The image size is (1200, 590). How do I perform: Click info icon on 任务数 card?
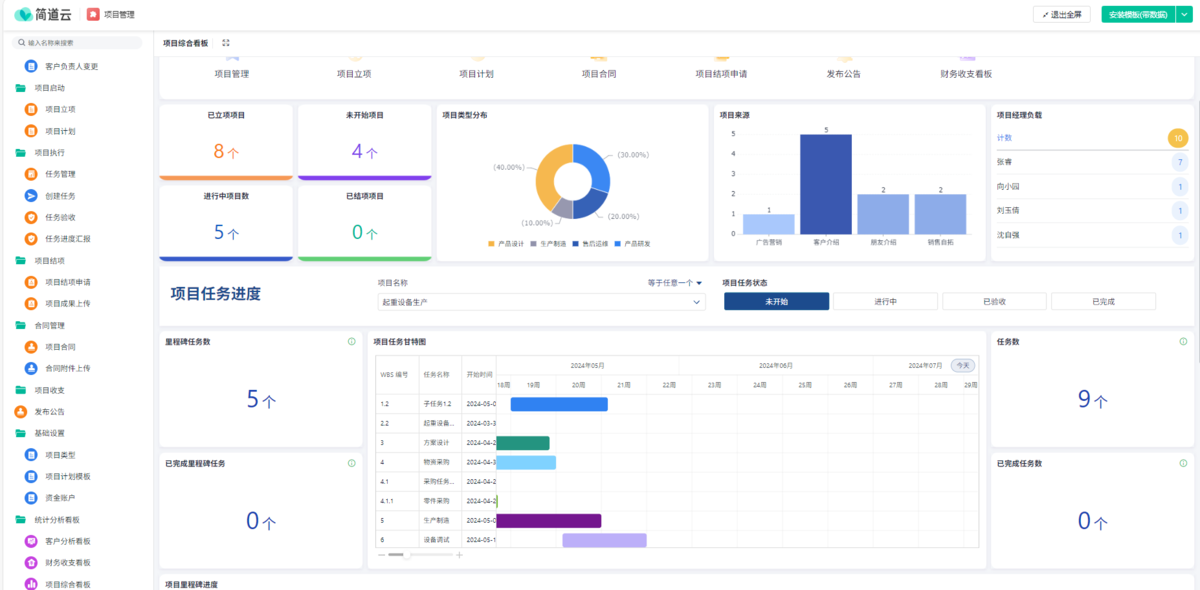pos(1181,341)
